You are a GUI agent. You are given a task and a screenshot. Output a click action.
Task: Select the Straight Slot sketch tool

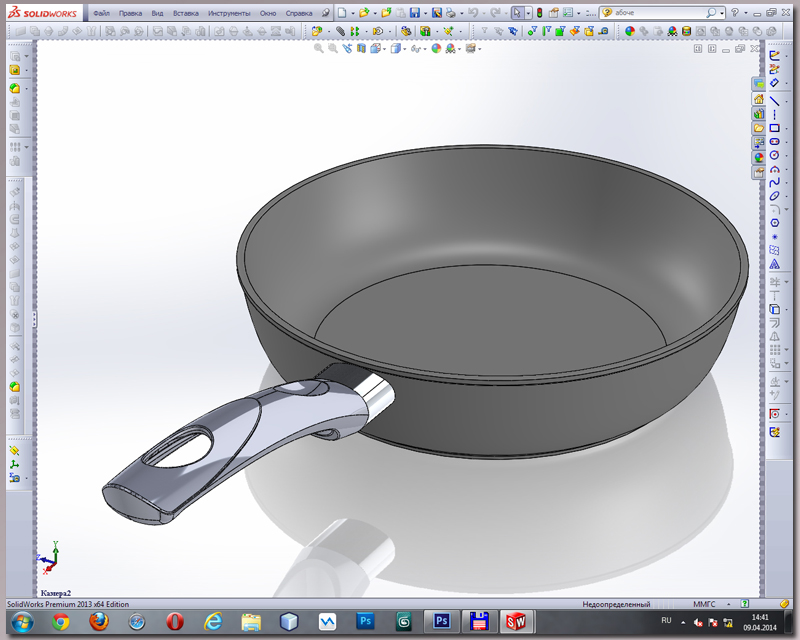(774, 141)
